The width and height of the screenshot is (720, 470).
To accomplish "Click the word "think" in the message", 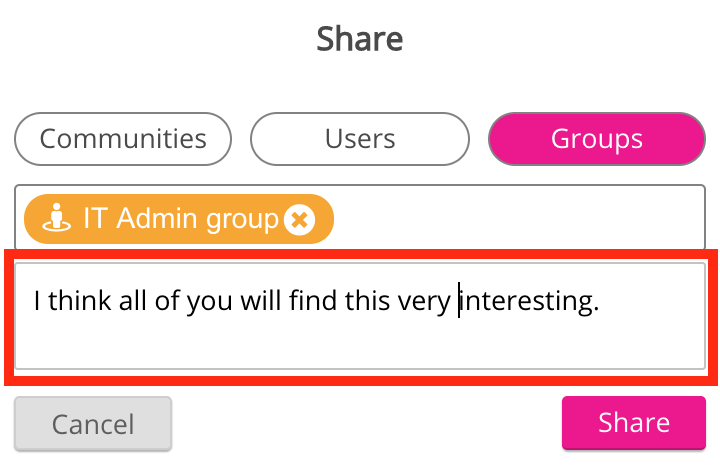I will [78, 300].
